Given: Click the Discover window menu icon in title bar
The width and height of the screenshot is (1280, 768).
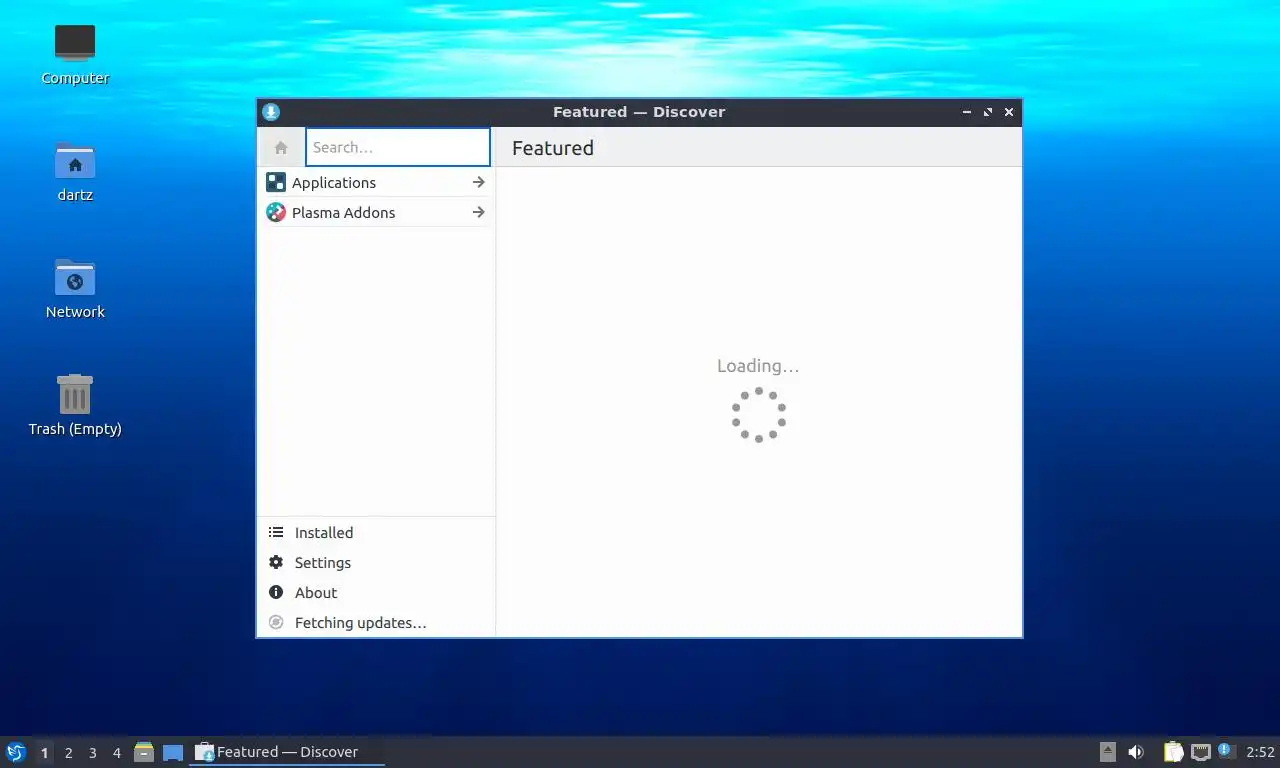Looking at the screenshot, I should 271,112.
